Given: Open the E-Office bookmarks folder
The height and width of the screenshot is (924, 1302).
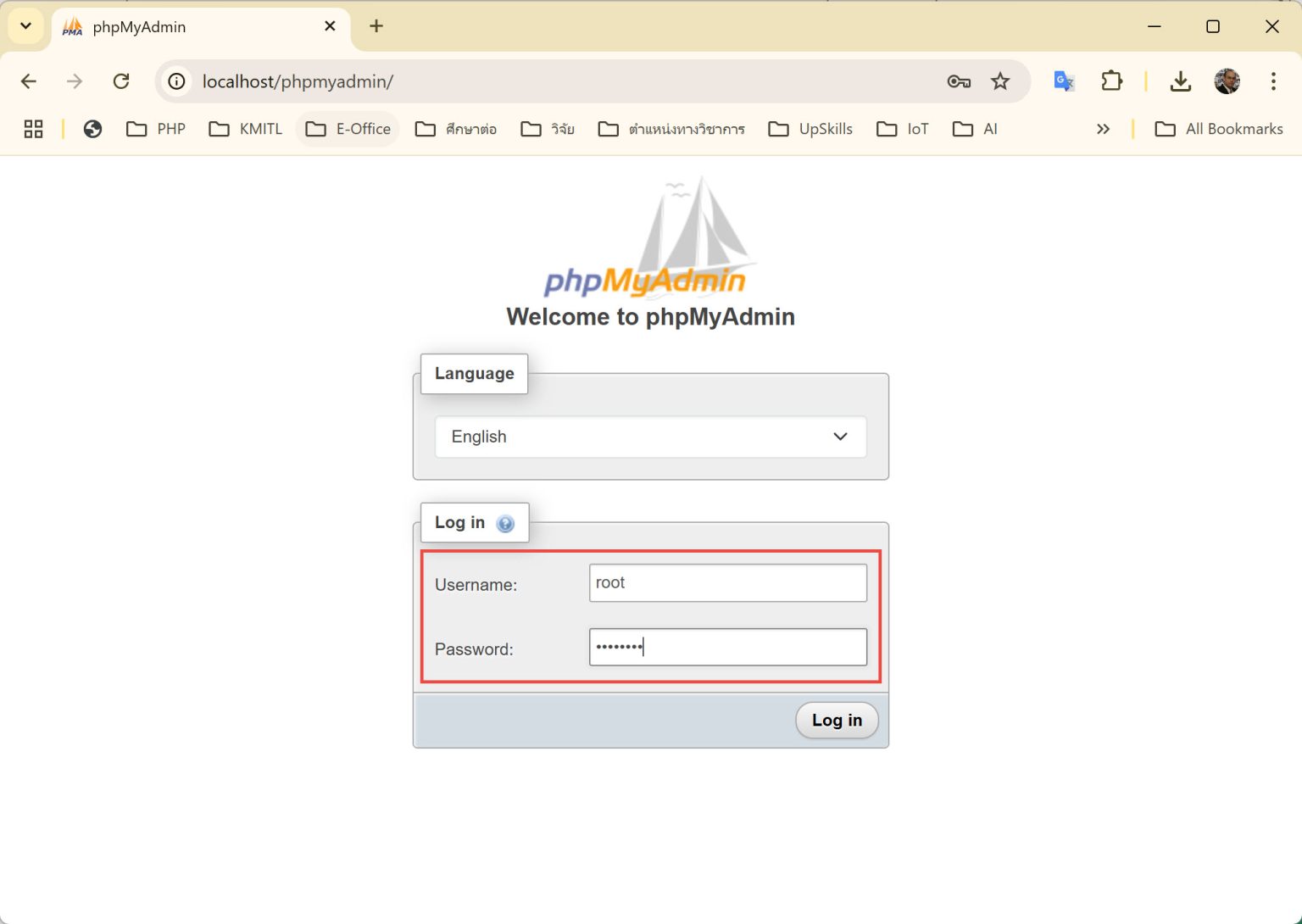Looking at the screenshot, I should (x=348, y=129).
